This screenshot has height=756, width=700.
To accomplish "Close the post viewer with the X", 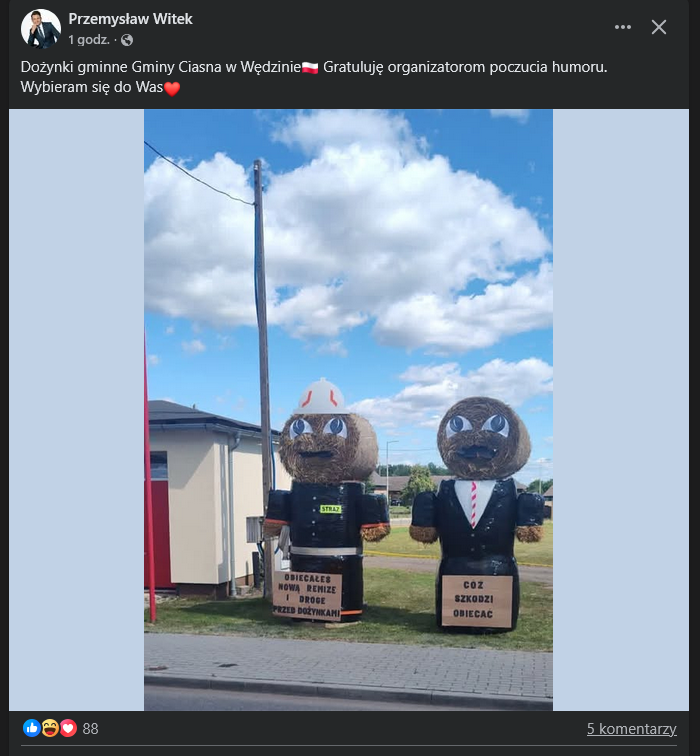I will coord(659,27).
